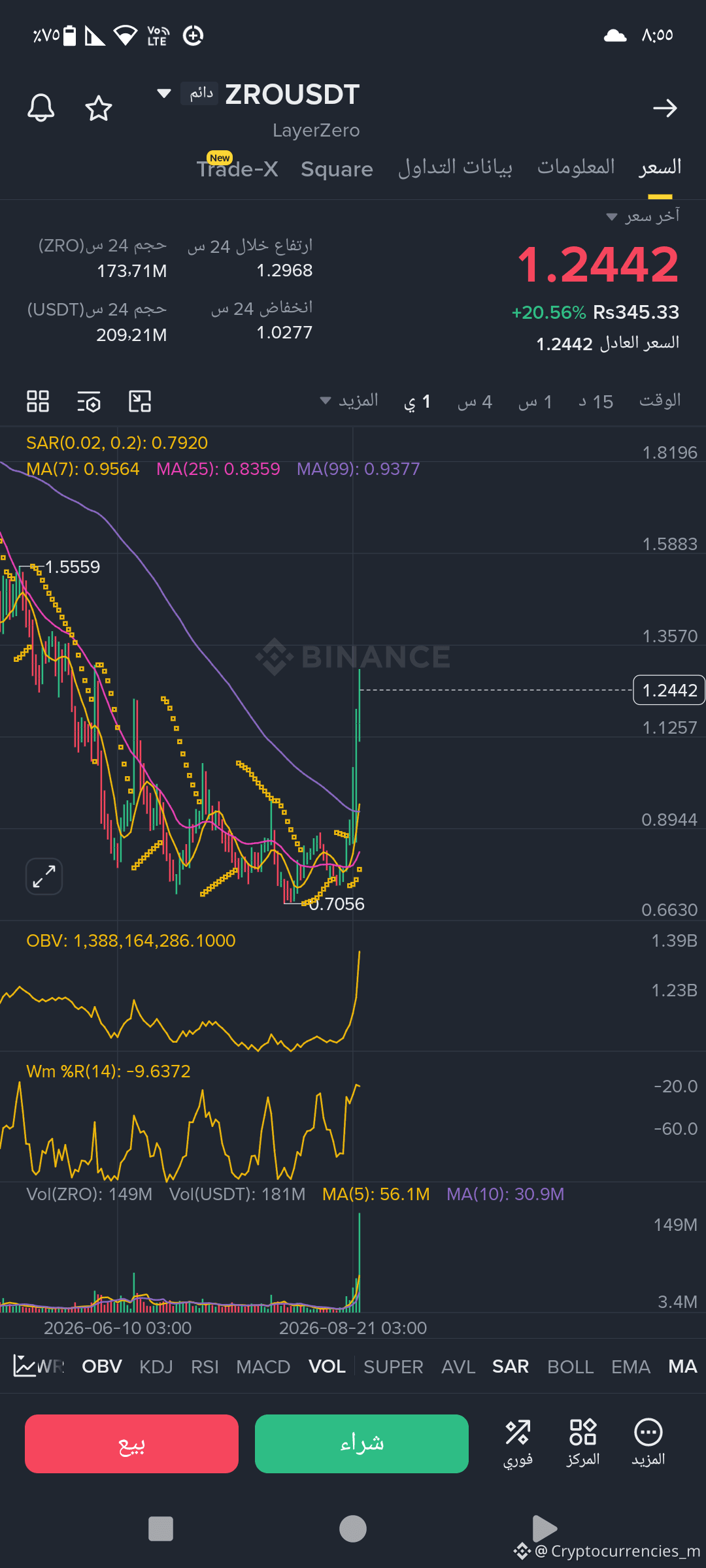
Task: Open the pair selector dropdown arrow near ZROUSDT
Action: [x=164, y=93]
